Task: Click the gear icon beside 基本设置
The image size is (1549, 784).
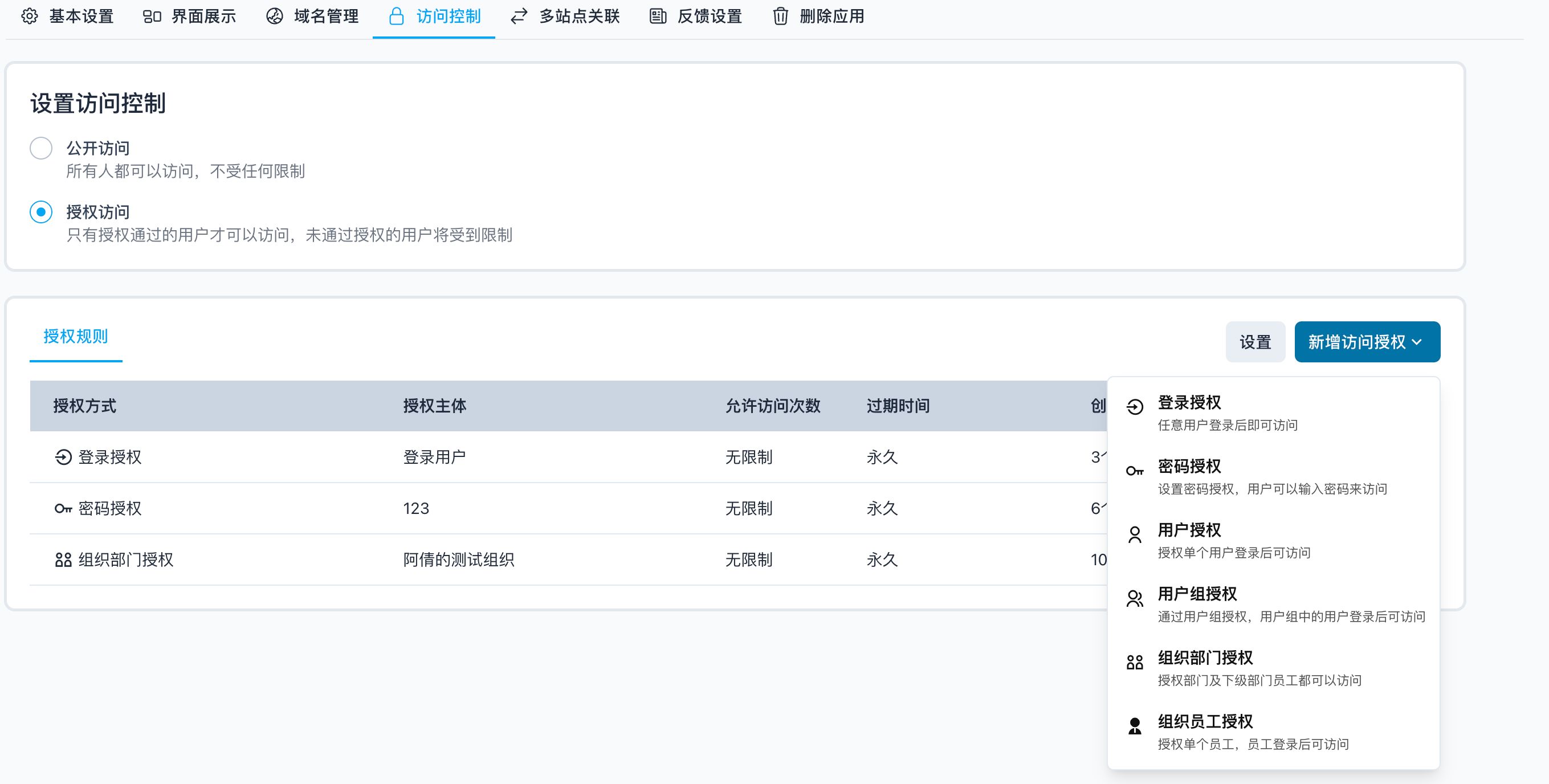Action: (x=30, y=16)
